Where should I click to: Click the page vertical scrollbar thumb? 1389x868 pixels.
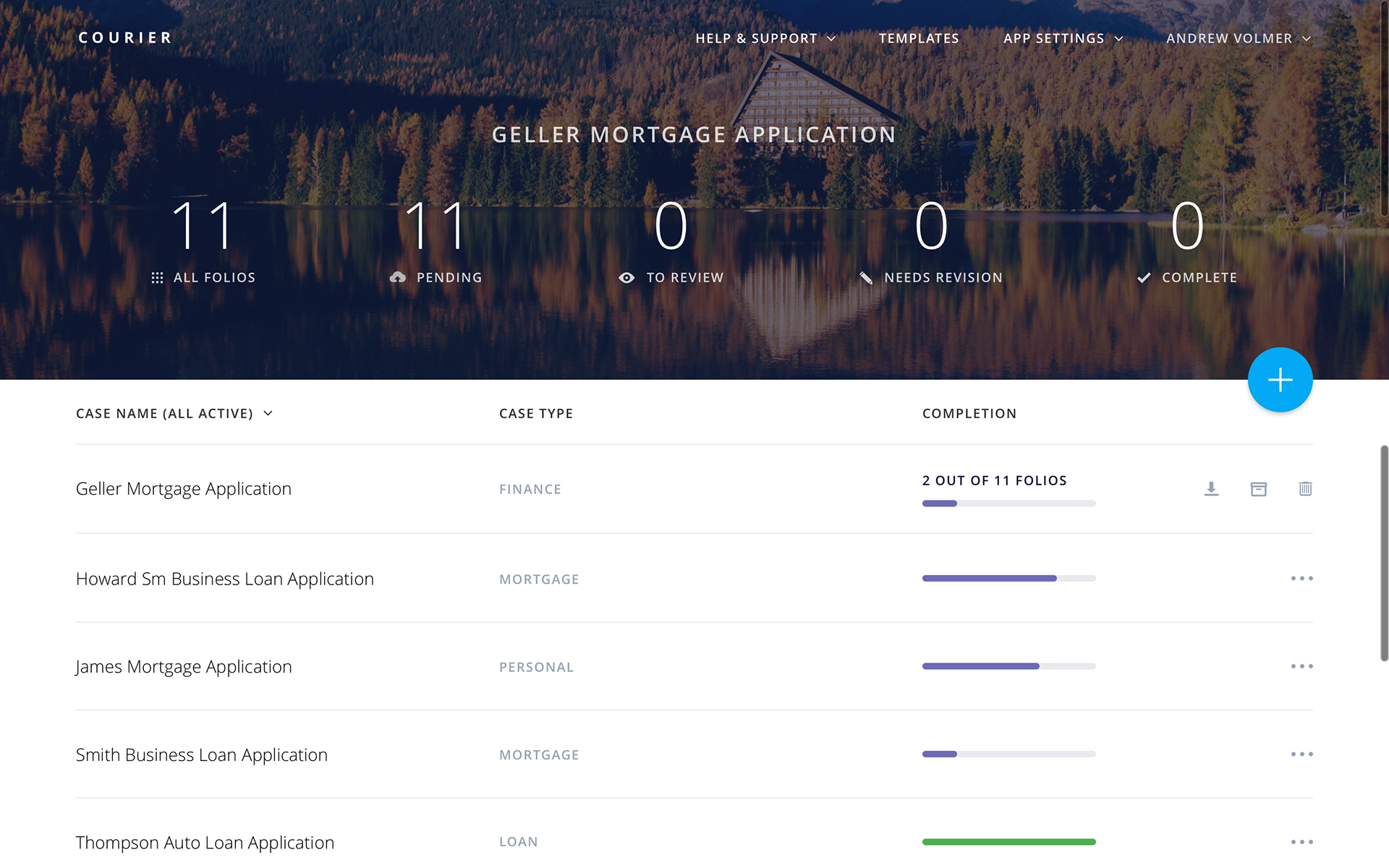tap(1384, 553)
